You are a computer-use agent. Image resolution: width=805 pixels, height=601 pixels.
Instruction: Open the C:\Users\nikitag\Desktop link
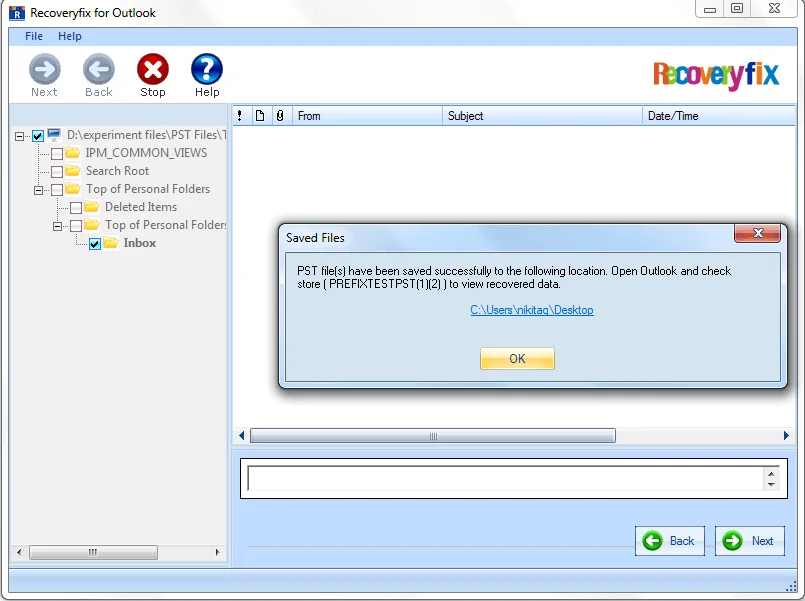(x=532, y=310)
